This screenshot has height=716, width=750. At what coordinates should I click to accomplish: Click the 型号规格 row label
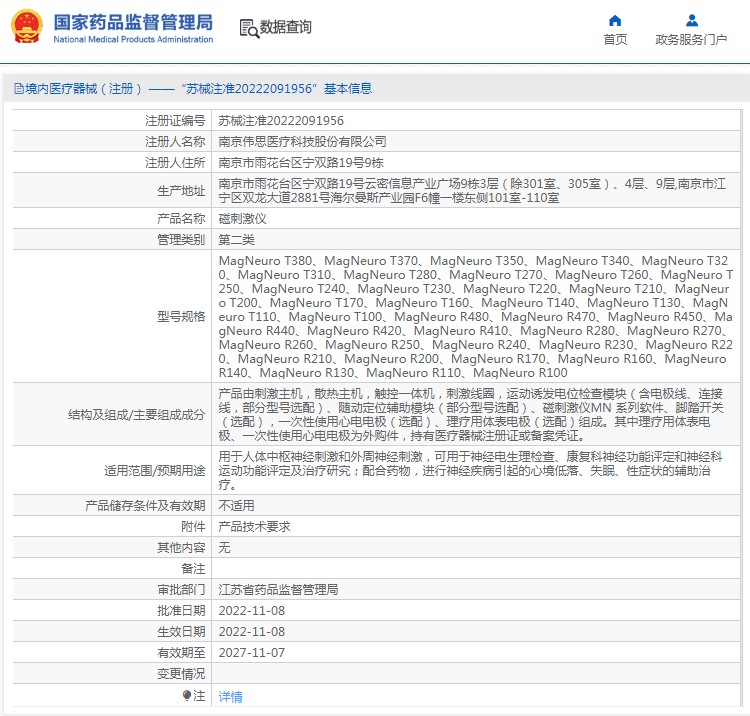[181, 317]
